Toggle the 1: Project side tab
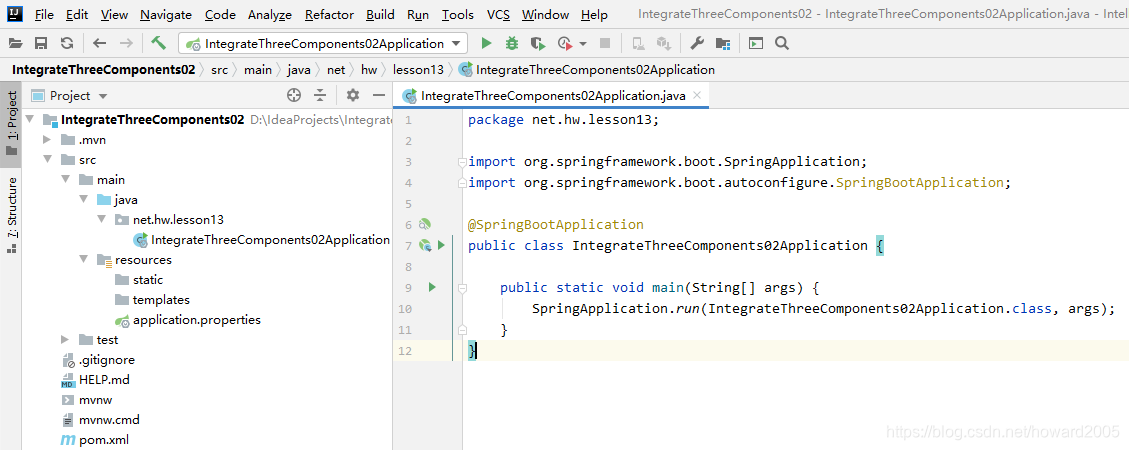Viewport: 1129px width, 450px height. [x=11, y=122]
